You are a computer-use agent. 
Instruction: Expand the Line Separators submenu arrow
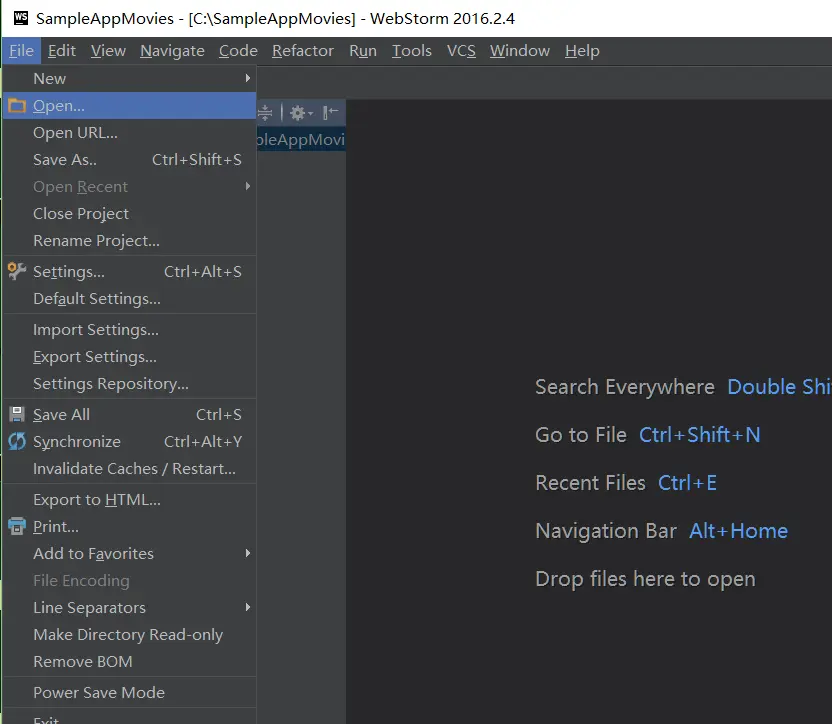(x=247, y=607)
